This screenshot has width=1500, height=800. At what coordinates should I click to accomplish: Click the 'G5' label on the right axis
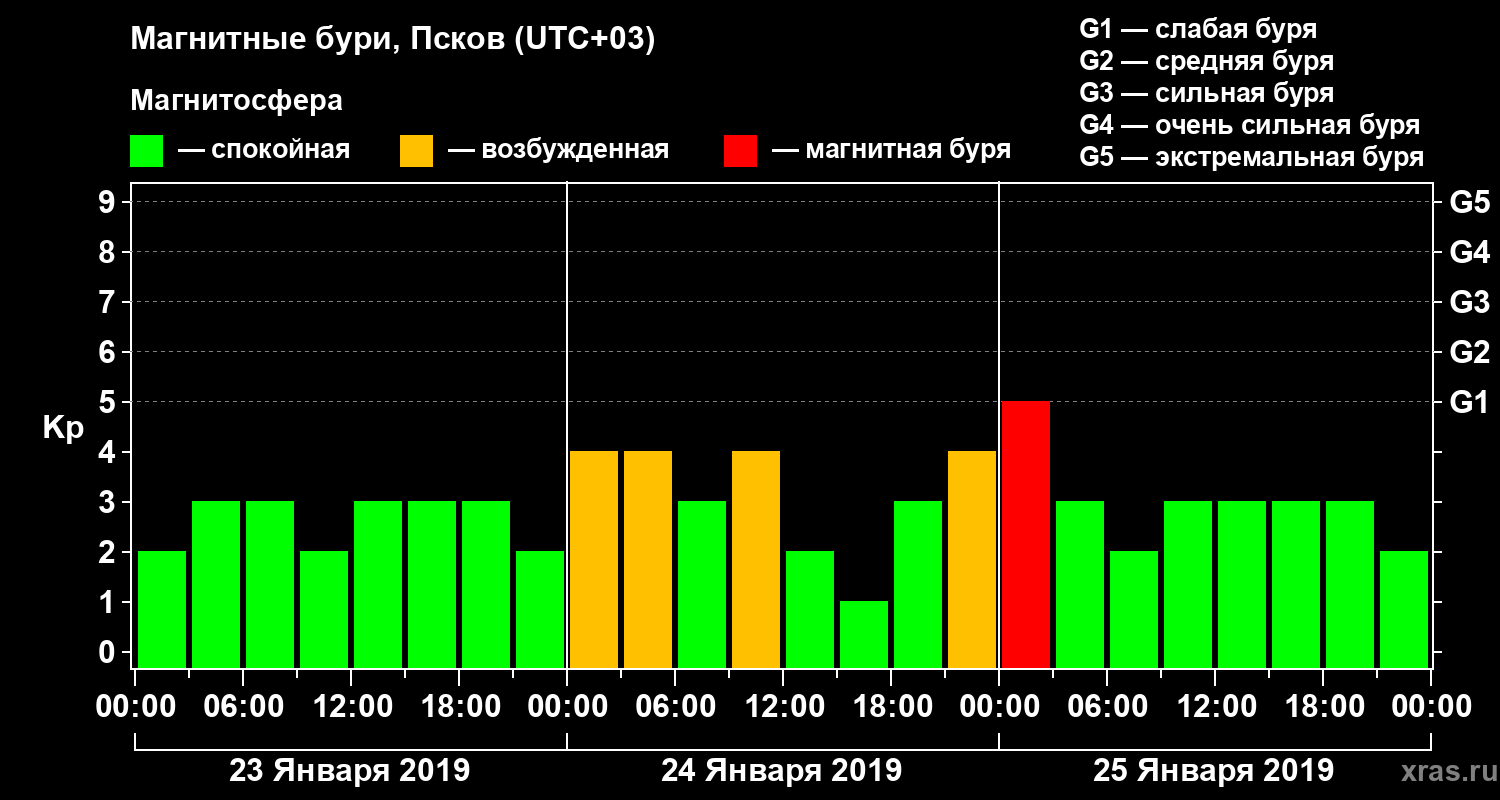tap(1469, 202)
